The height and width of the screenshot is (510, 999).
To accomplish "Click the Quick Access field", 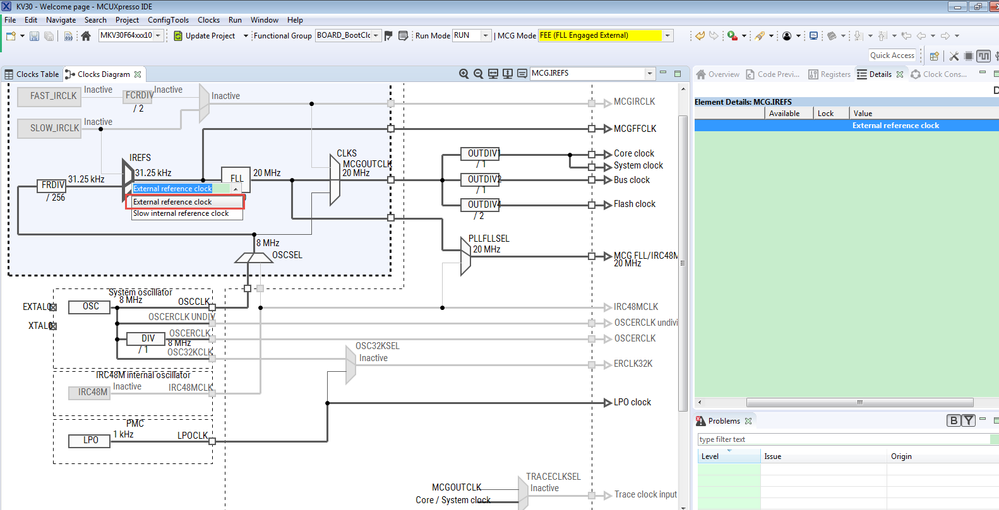I will coord(892,55).
